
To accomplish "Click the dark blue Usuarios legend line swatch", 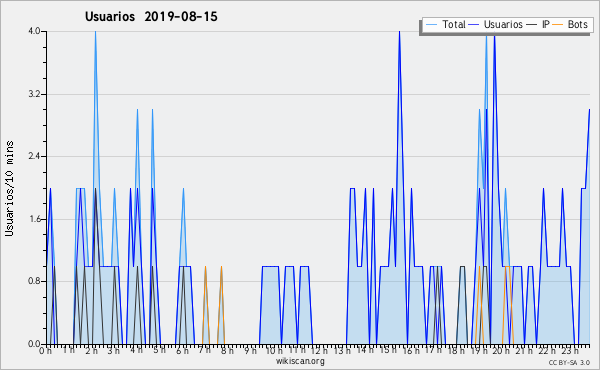I will pos(474,25).
